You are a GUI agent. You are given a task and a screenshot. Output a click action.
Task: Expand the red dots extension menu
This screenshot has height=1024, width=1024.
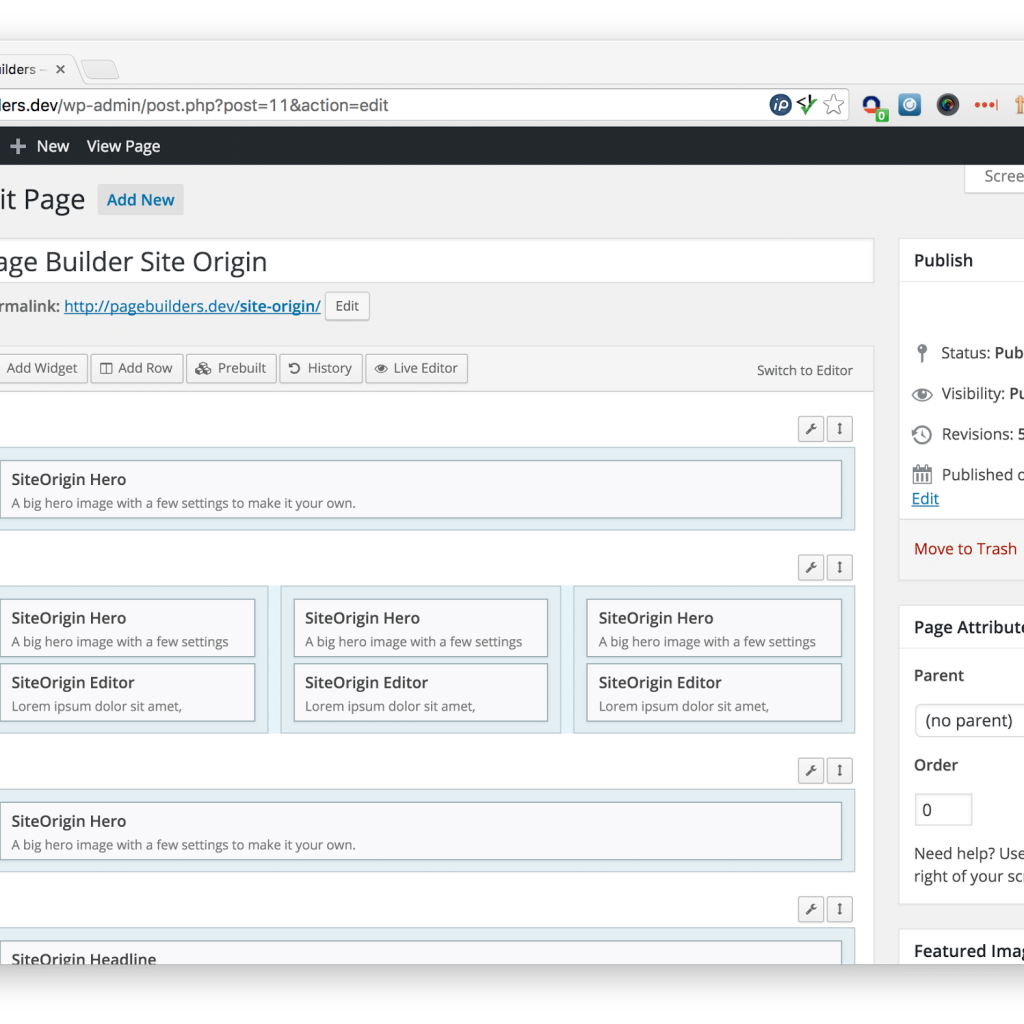(x=985, y=104)
